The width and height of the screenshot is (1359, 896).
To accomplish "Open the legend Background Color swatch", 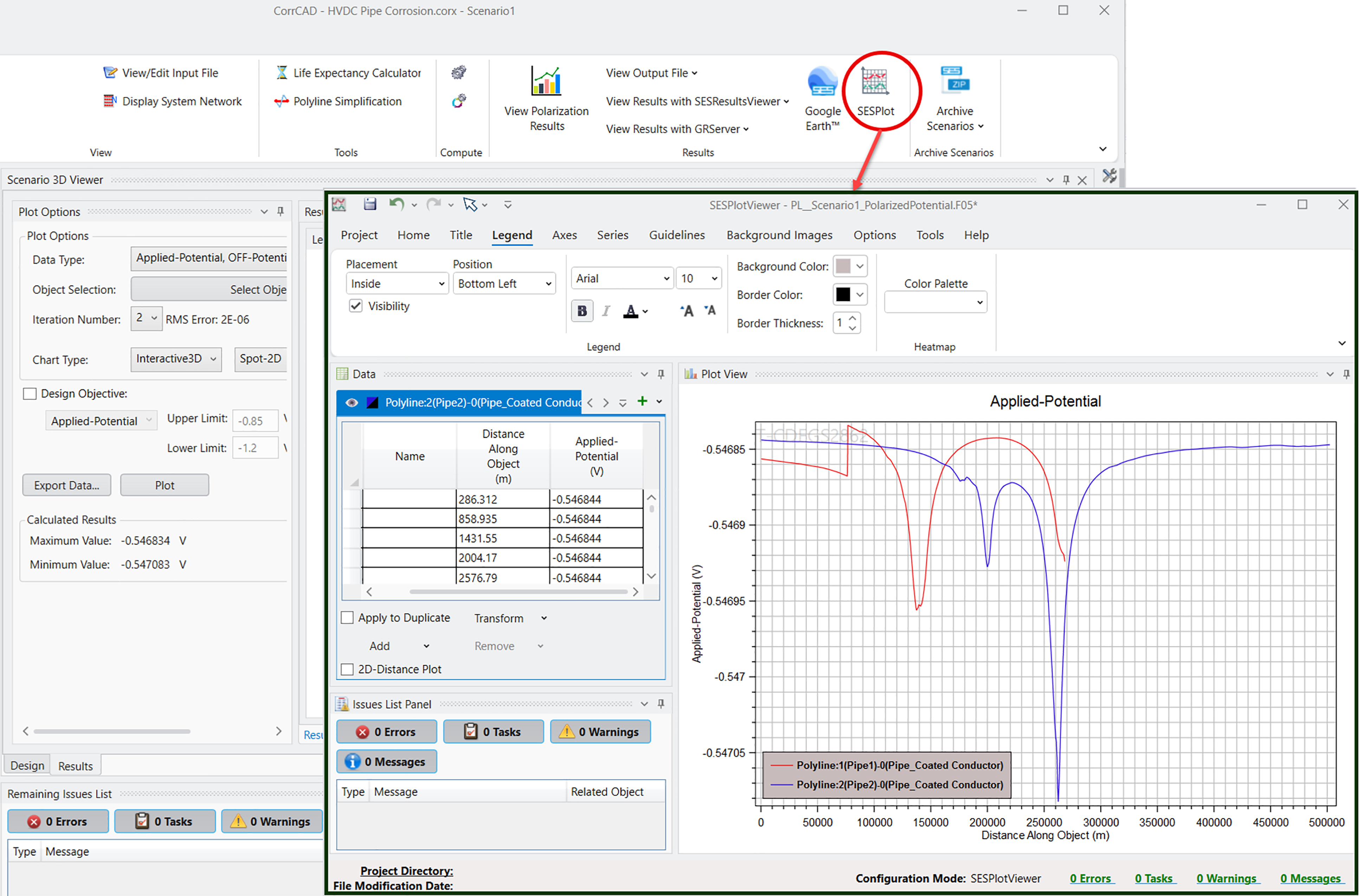I will (850, 266).
